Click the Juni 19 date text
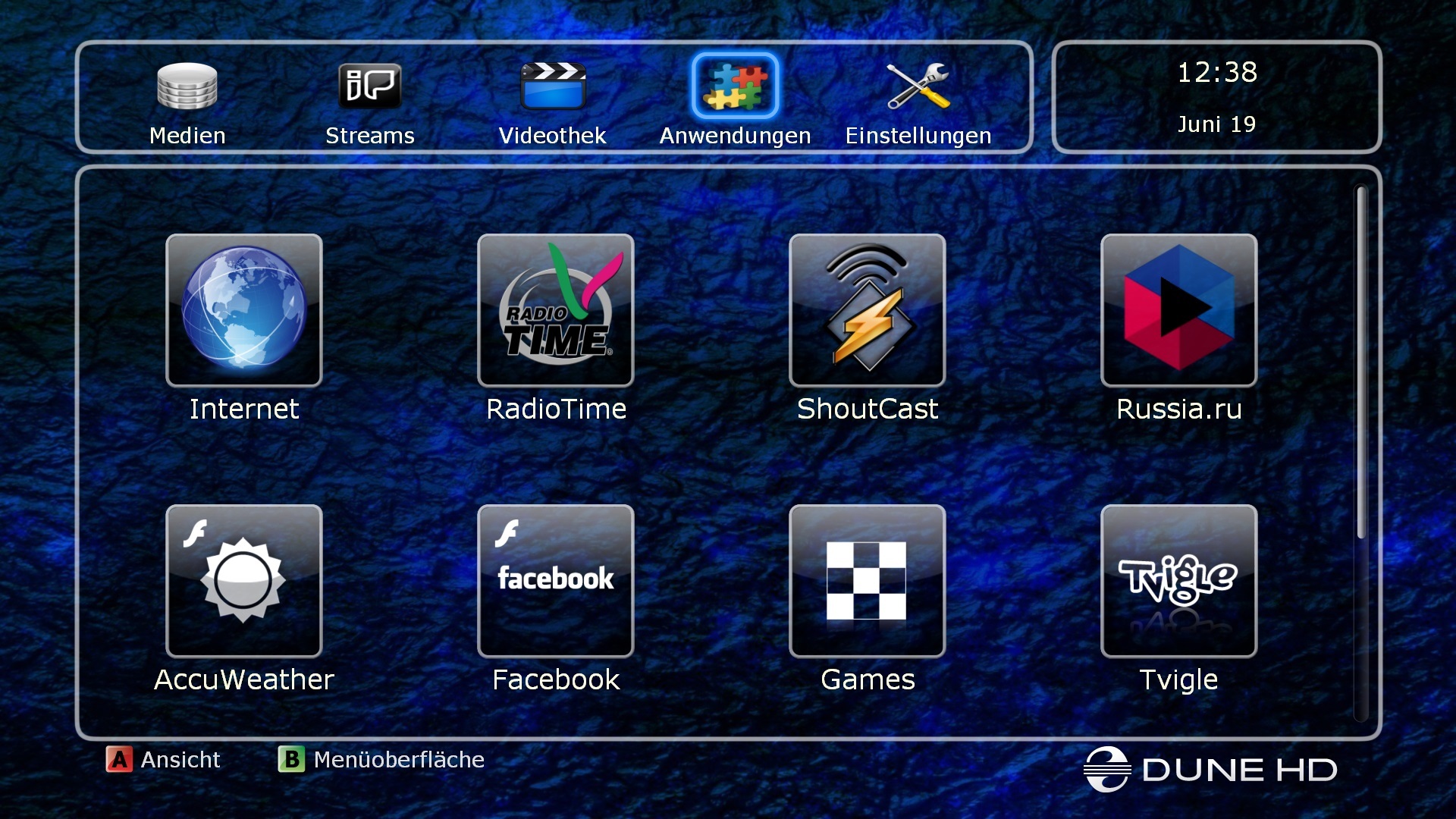The image size is (1456, 819). coord(1216,124)
